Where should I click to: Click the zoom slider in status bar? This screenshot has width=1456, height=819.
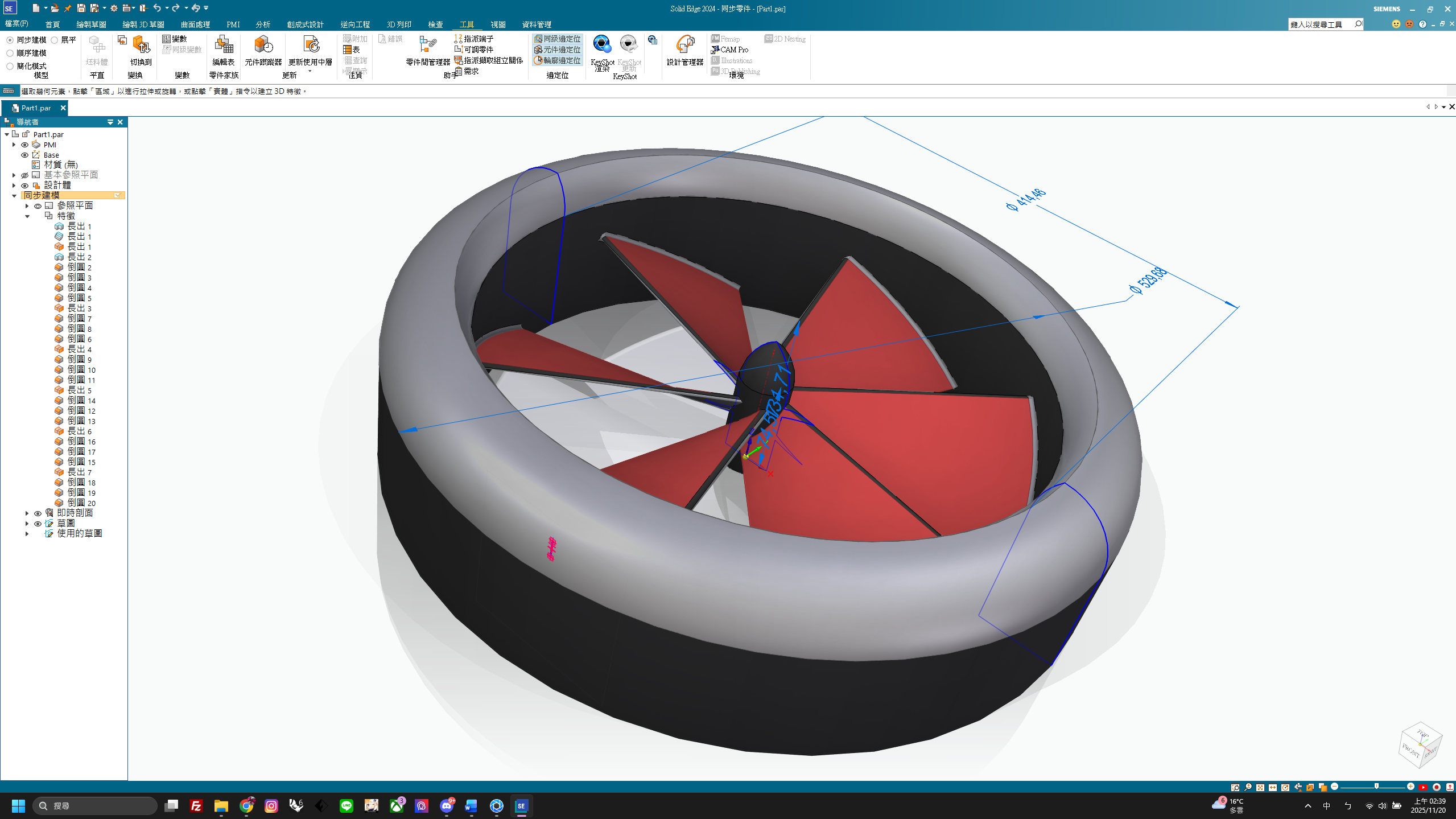click(1376, 787)
